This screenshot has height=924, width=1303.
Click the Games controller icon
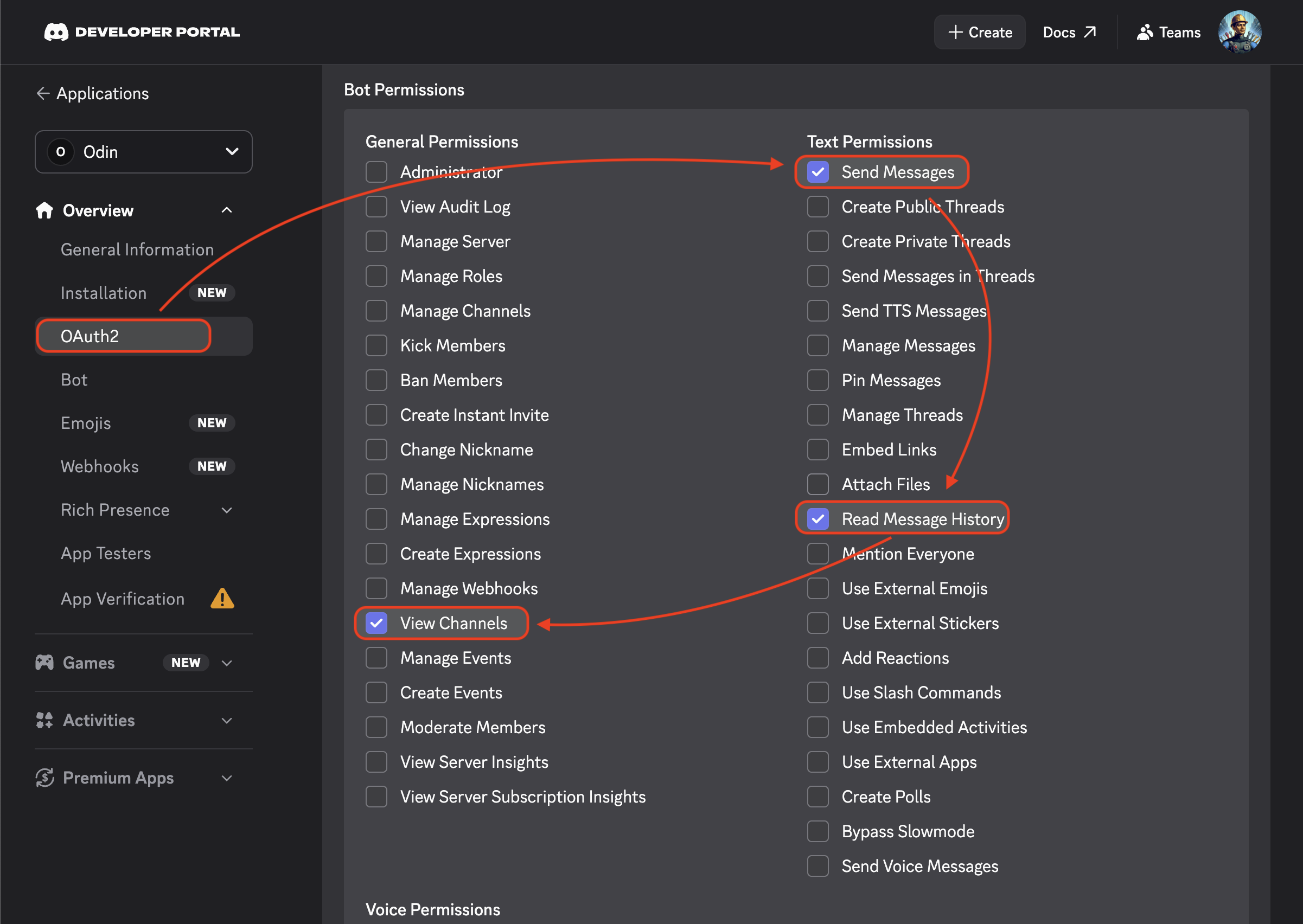pyautogui.click(x=44, y=662)
